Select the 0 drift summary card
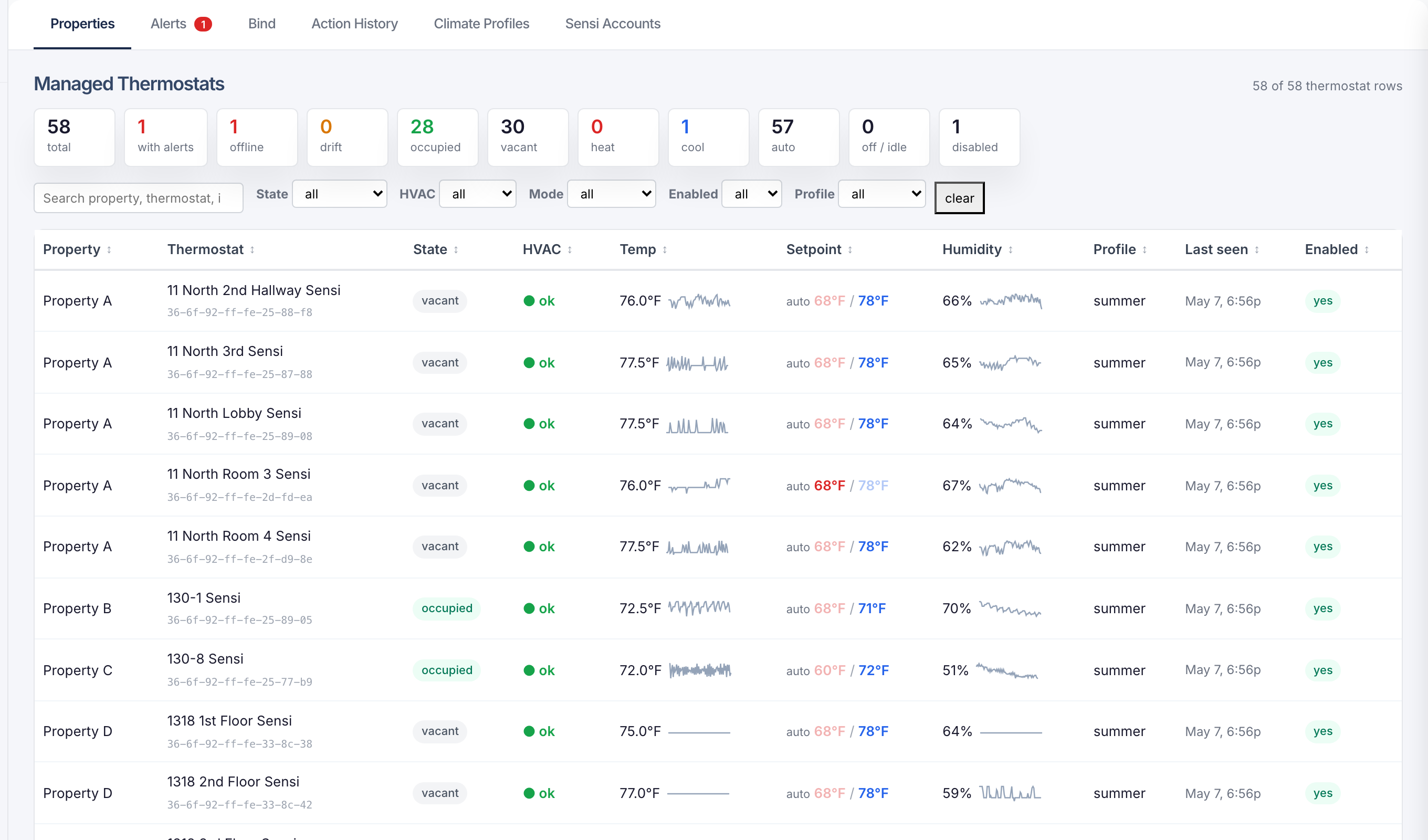The height and width of the screenshot is (840, 1428). [x=348, y=137]
